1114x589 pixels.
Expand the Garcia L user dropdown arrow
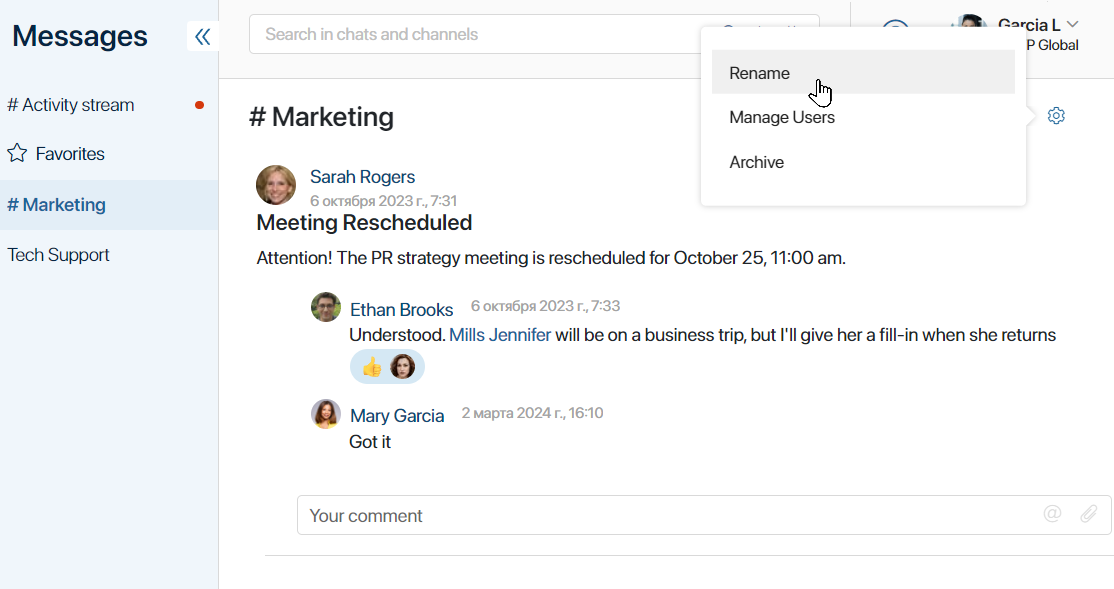pyautogui.click(x=1073, y=24)
